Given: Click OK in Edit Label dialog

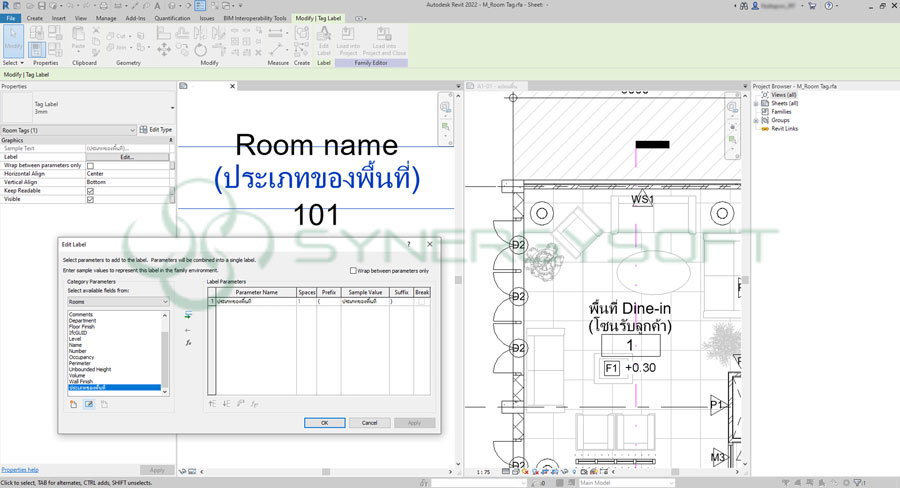Looking at the screenshot, I should coord(324,423).
